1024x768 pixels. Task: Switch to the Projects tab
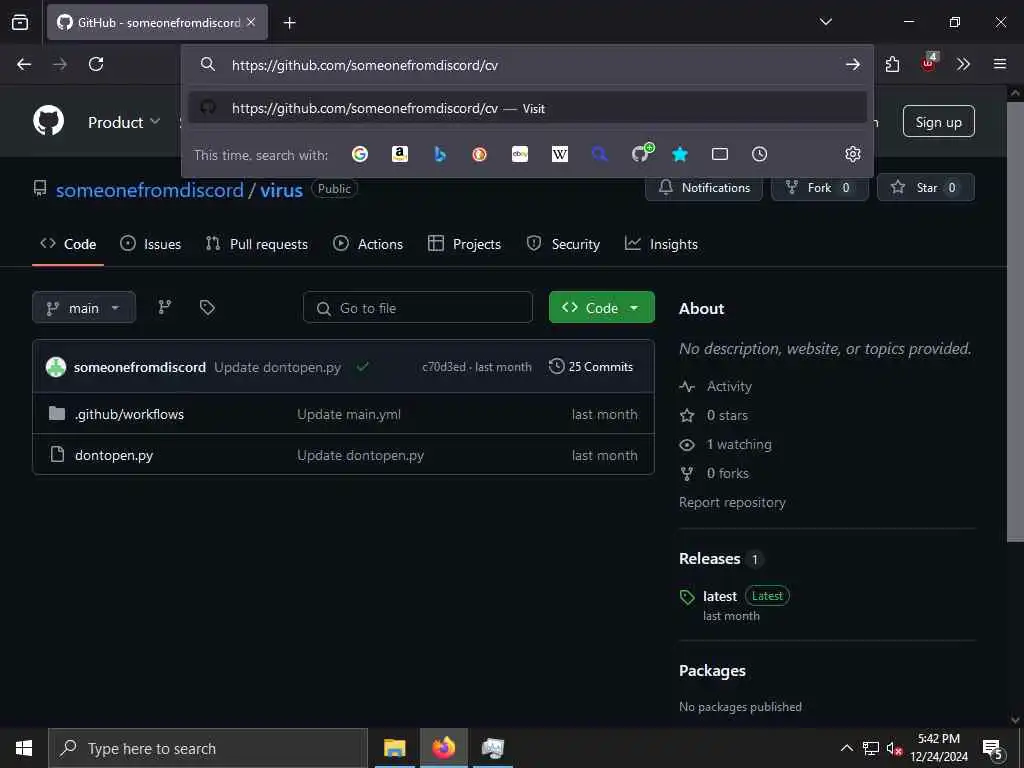464,244
